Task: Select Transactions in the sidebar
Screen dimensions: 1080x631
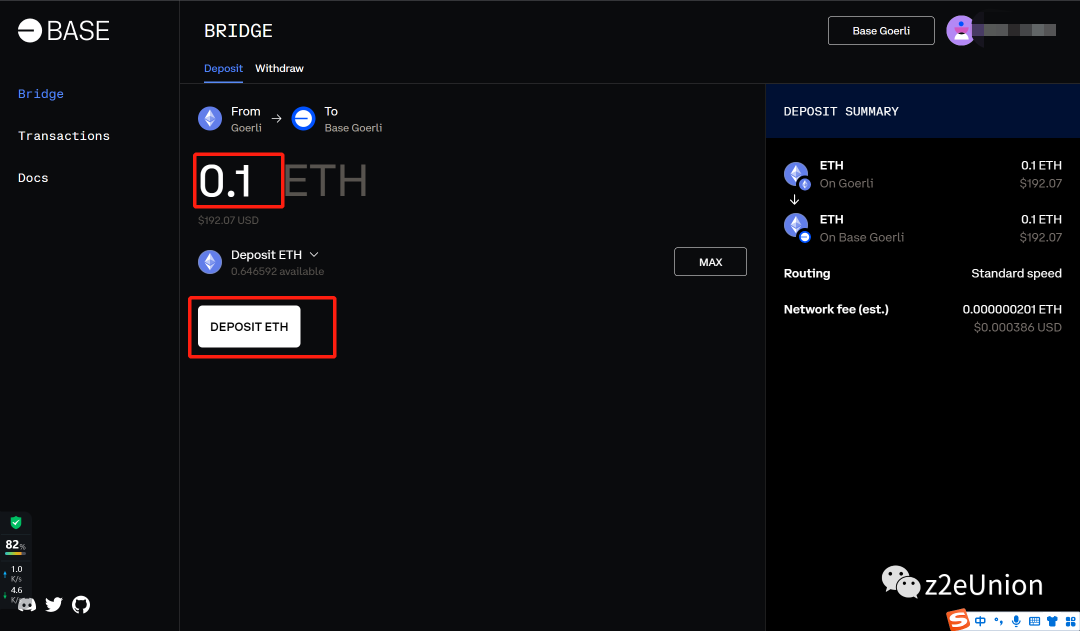Action: (x=63, y=135)
